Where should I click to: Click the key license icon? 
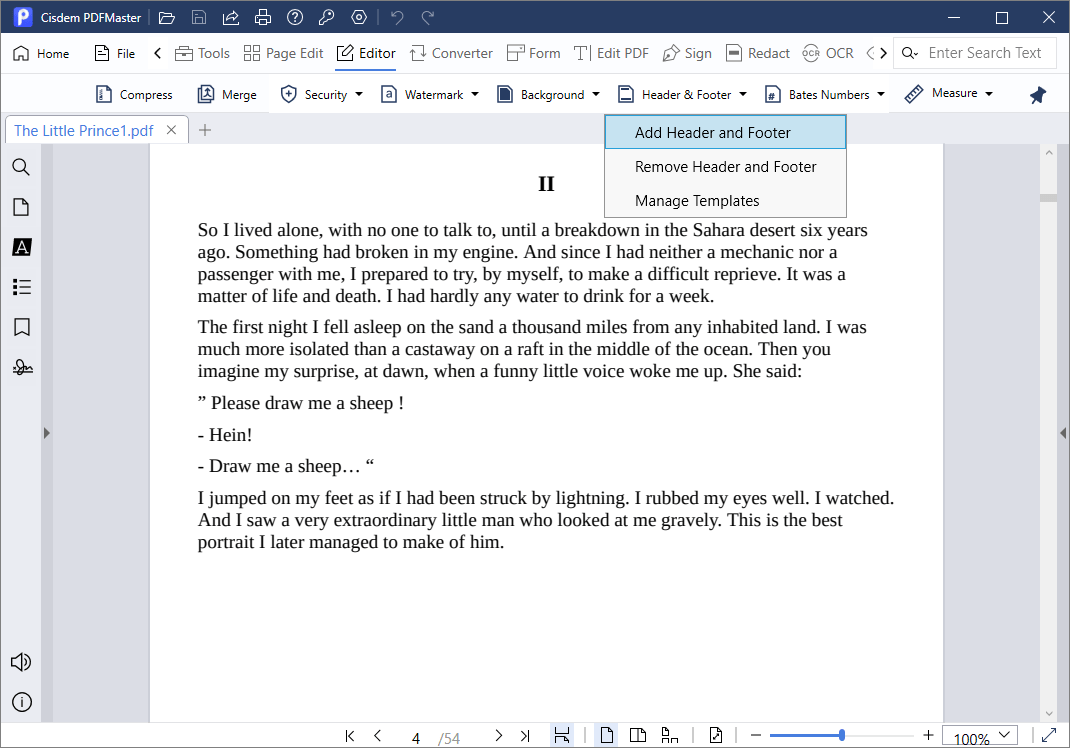coord(327,18)
